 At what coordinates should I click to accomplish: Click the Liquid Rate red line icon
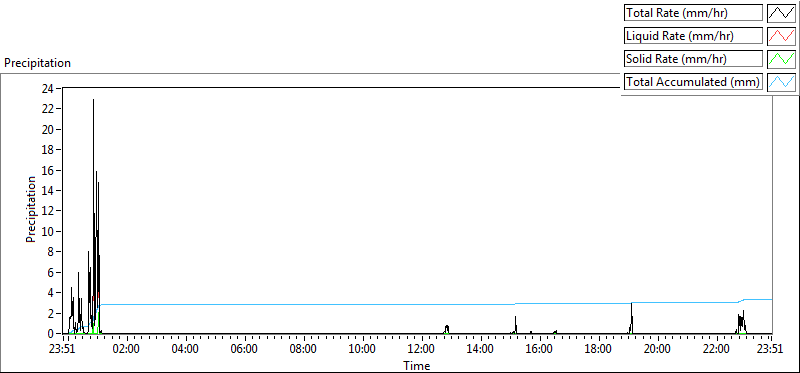[782, 36]
